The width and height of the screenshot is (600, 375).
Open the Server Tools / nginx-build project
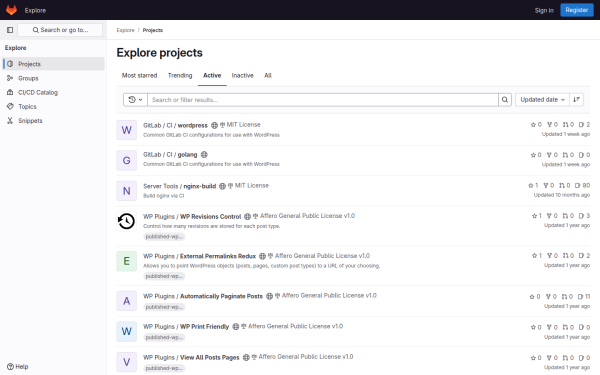click(179, 186)
